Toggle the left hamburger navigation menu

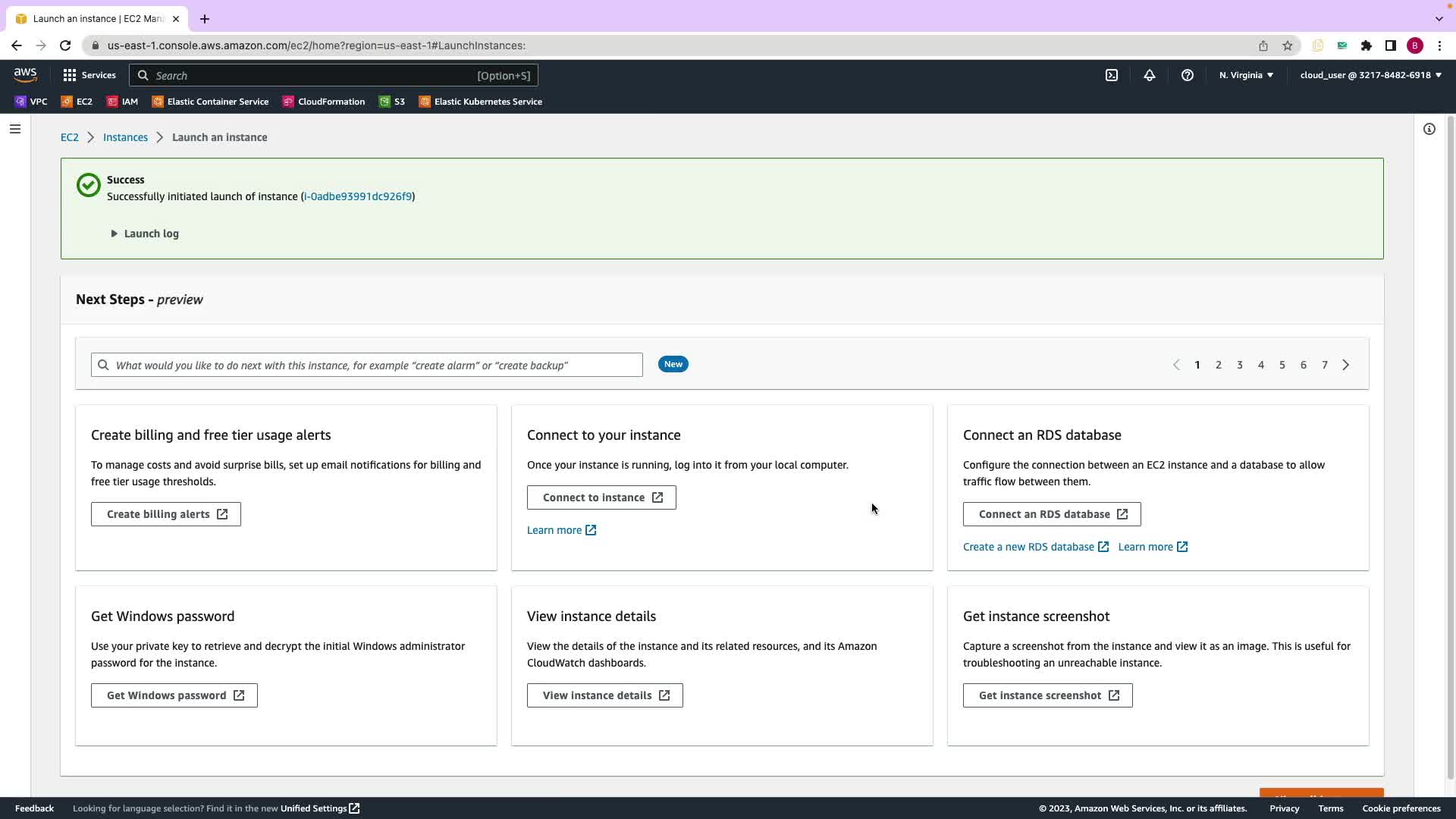15,129
